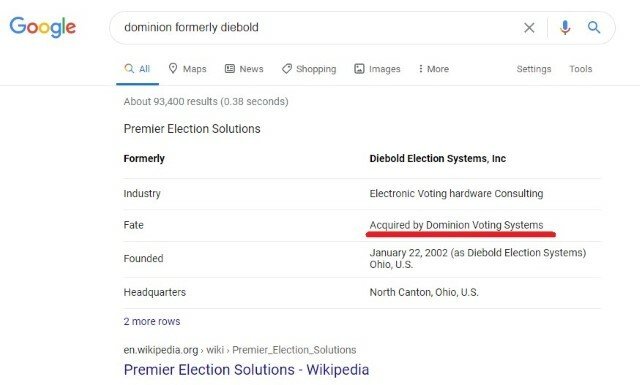Click the results count text
The width and height of the screenshot is (640, 385).
point(206,101)
